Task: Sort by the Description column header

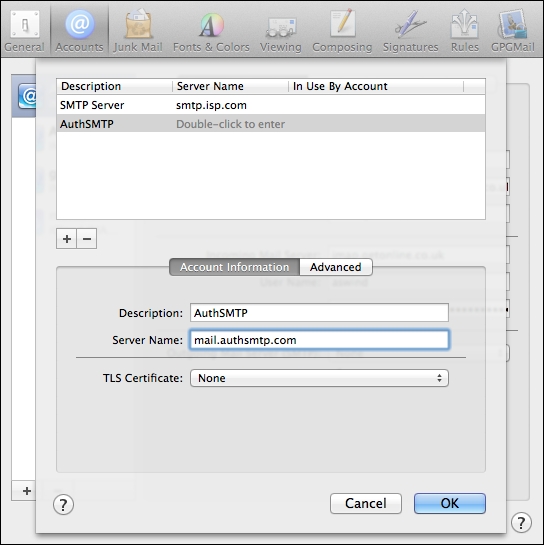Action: [115, 86]
